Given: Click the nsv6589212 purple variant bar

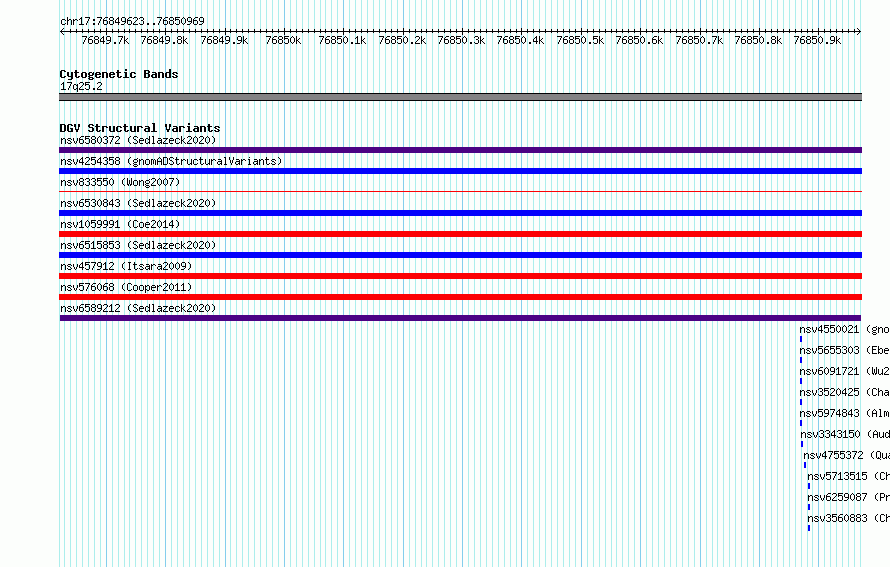Looking at the screenshot, I should click(x=460, y=318).
